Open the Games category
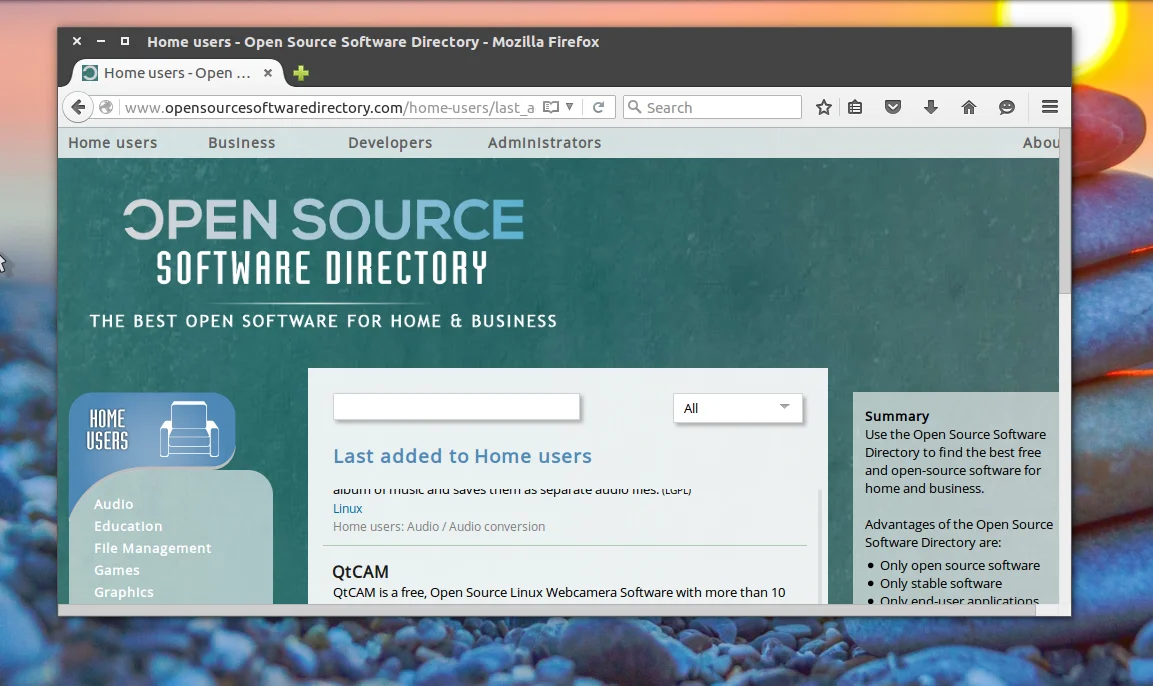Image resolution: width=1153 pixels, height=686 pixels. pos(116,571)
